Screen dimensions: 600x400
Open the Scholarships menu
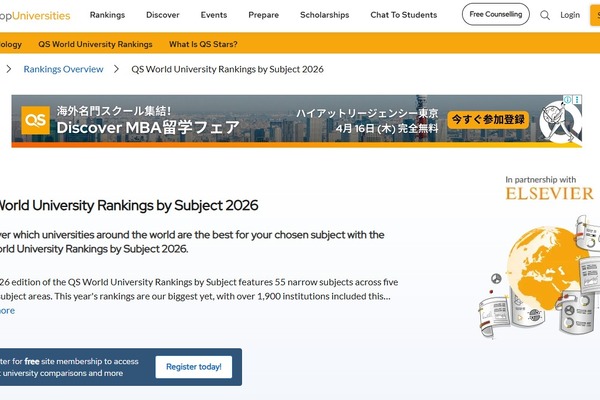(324, 15)
